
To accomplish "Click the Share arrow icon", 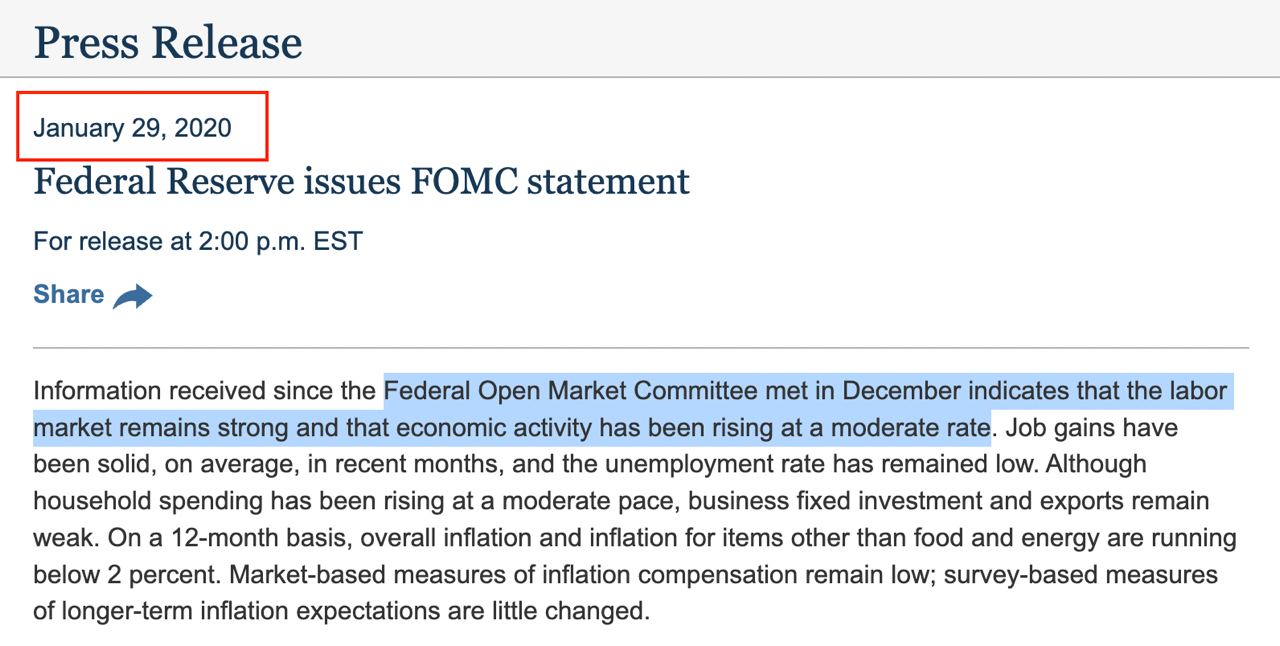I will click(x=132, y=296).
